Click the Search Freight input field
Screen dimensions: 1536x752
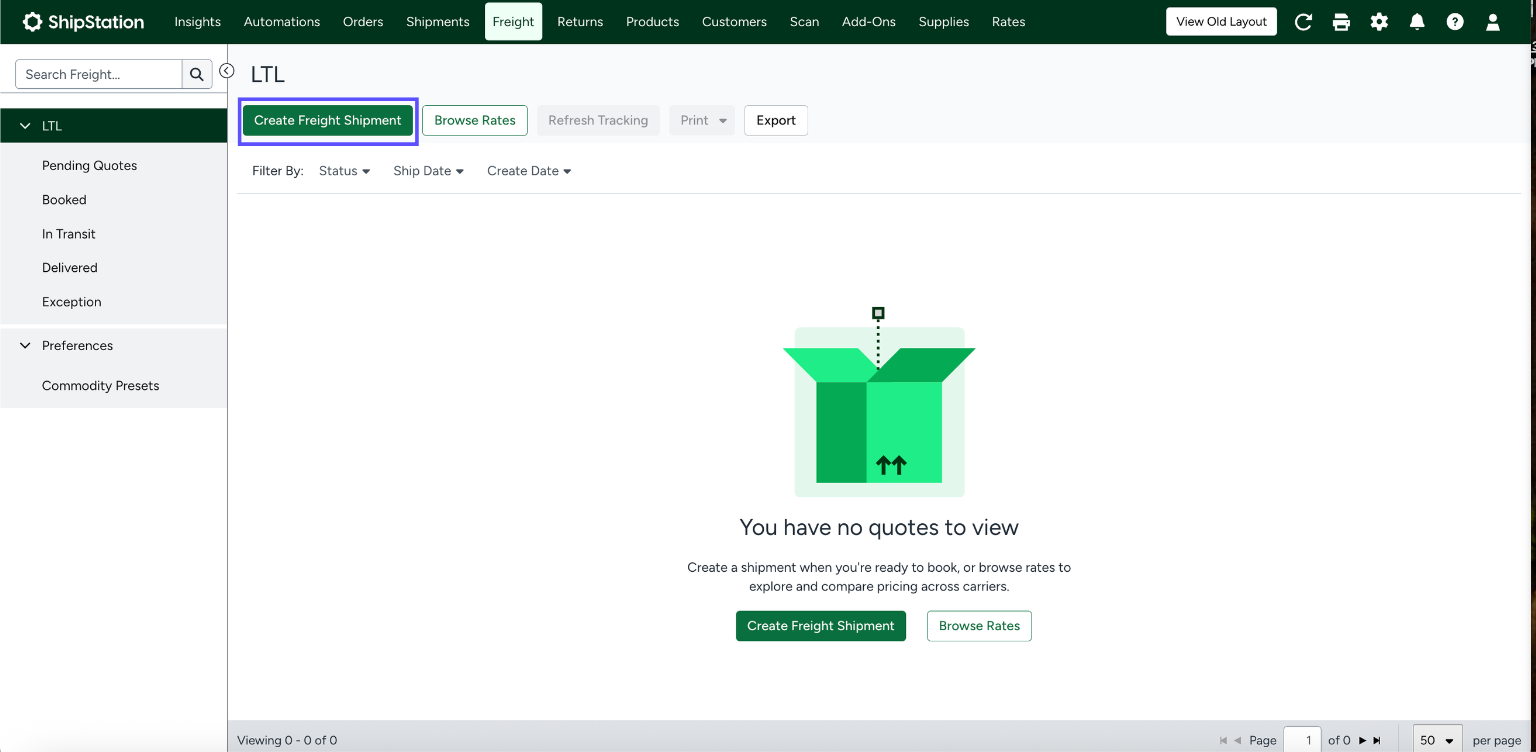click(99, 74)
